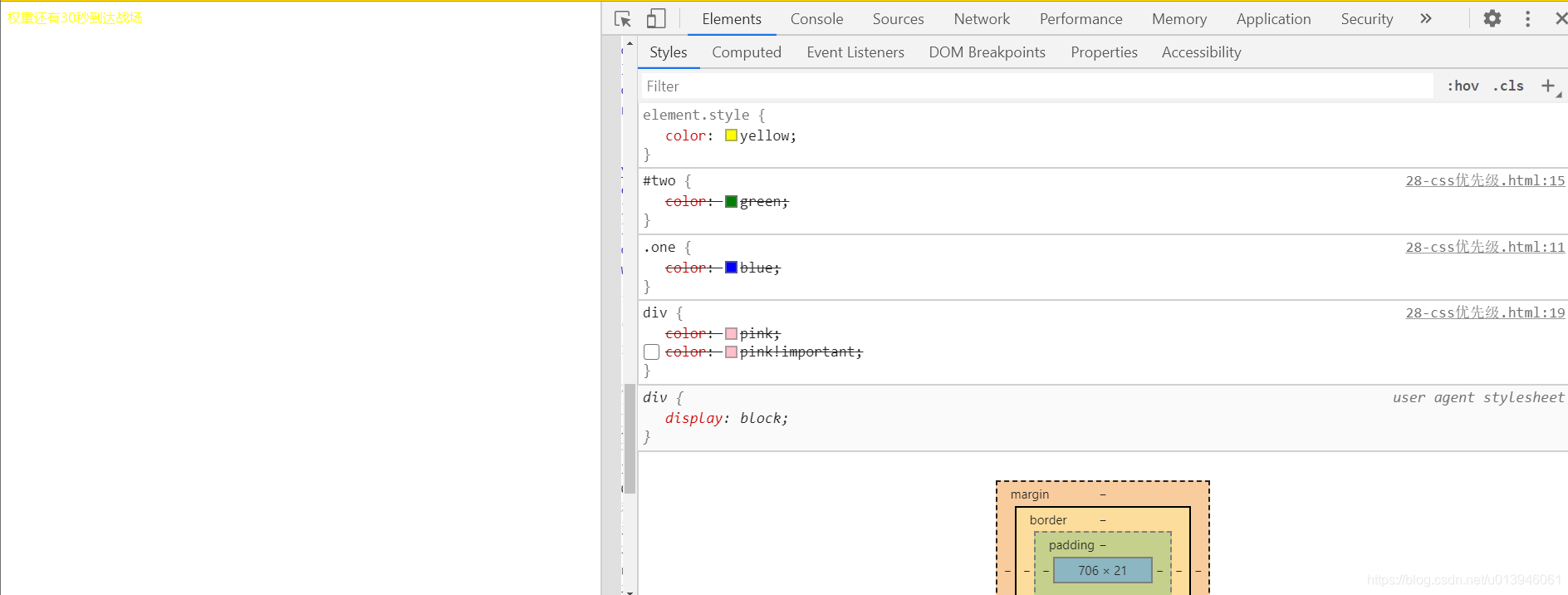Toggle the pink!important property checkbox
Image resolution: width=1568 pixels, height=595 pixels.
(651, 352)
